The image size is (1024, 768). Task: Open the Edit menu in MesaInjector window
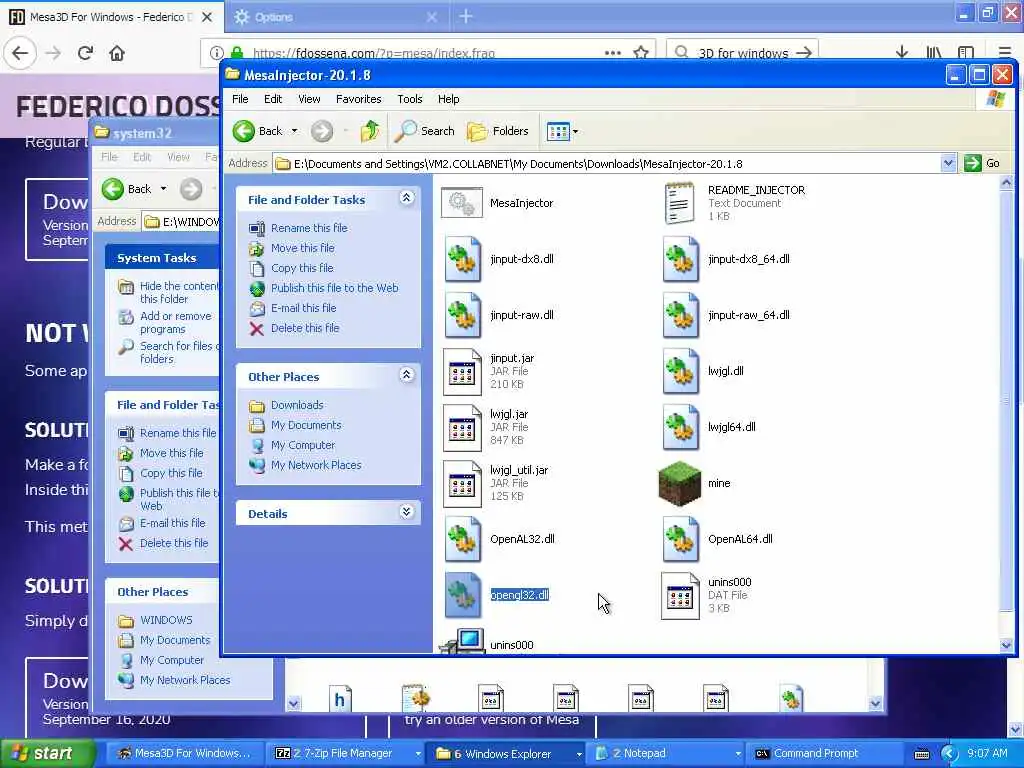pyautogui.click(x=273, y=99)
